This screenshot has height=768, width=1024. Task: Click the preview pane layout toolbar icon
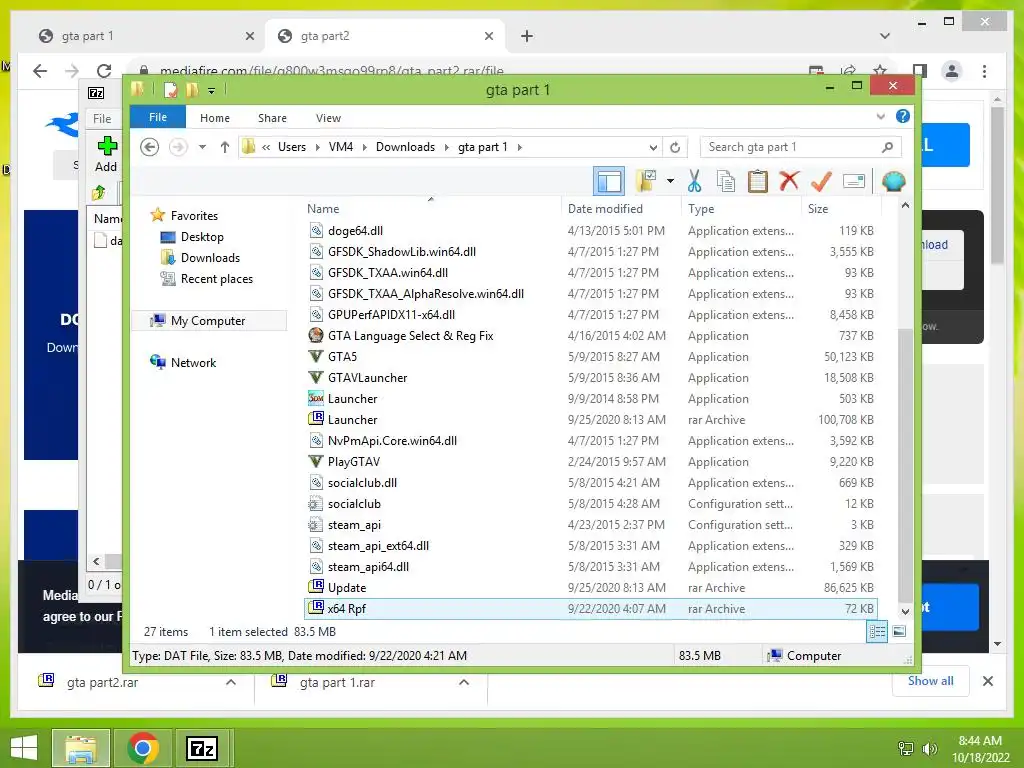tap(609, 182)
